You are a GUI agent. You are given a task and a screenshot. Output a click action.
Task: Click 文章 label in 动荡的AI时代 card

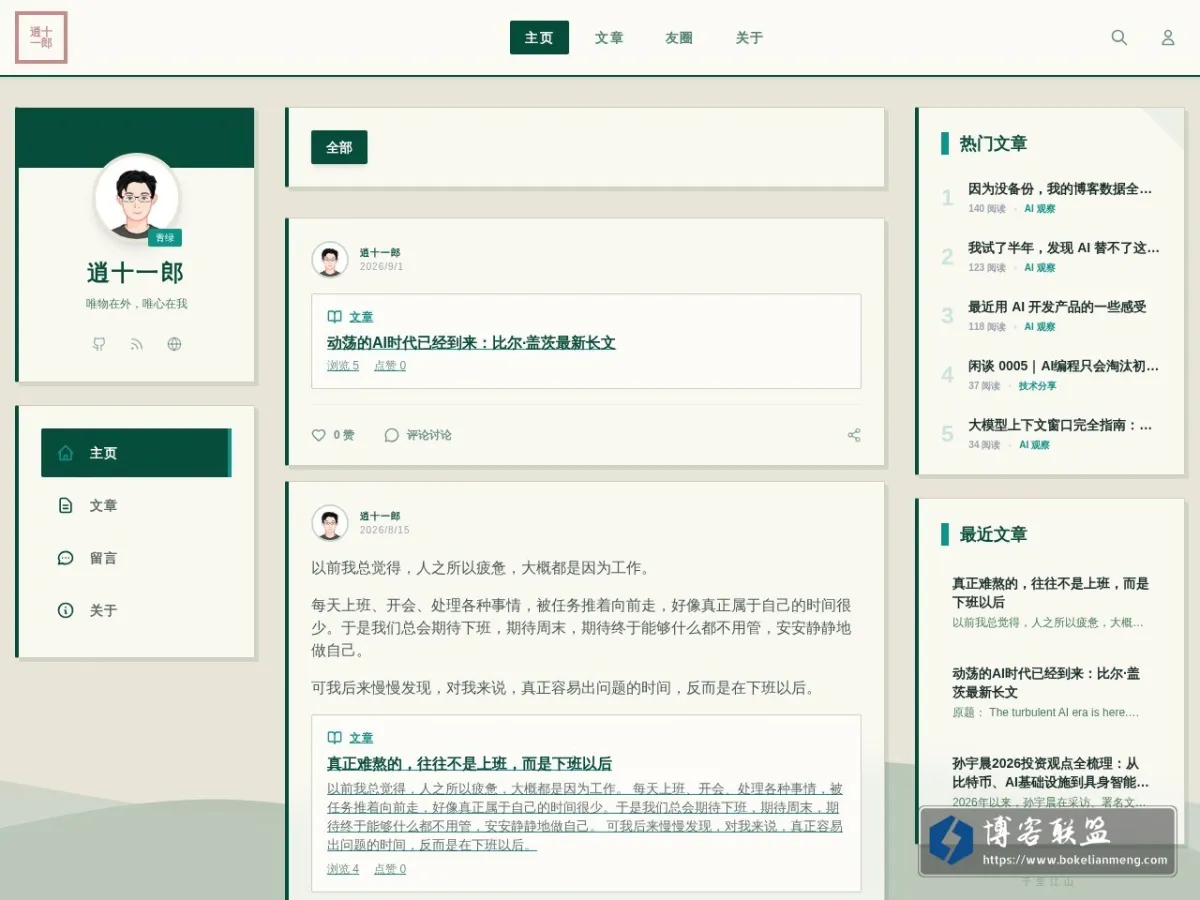point(361,317)
